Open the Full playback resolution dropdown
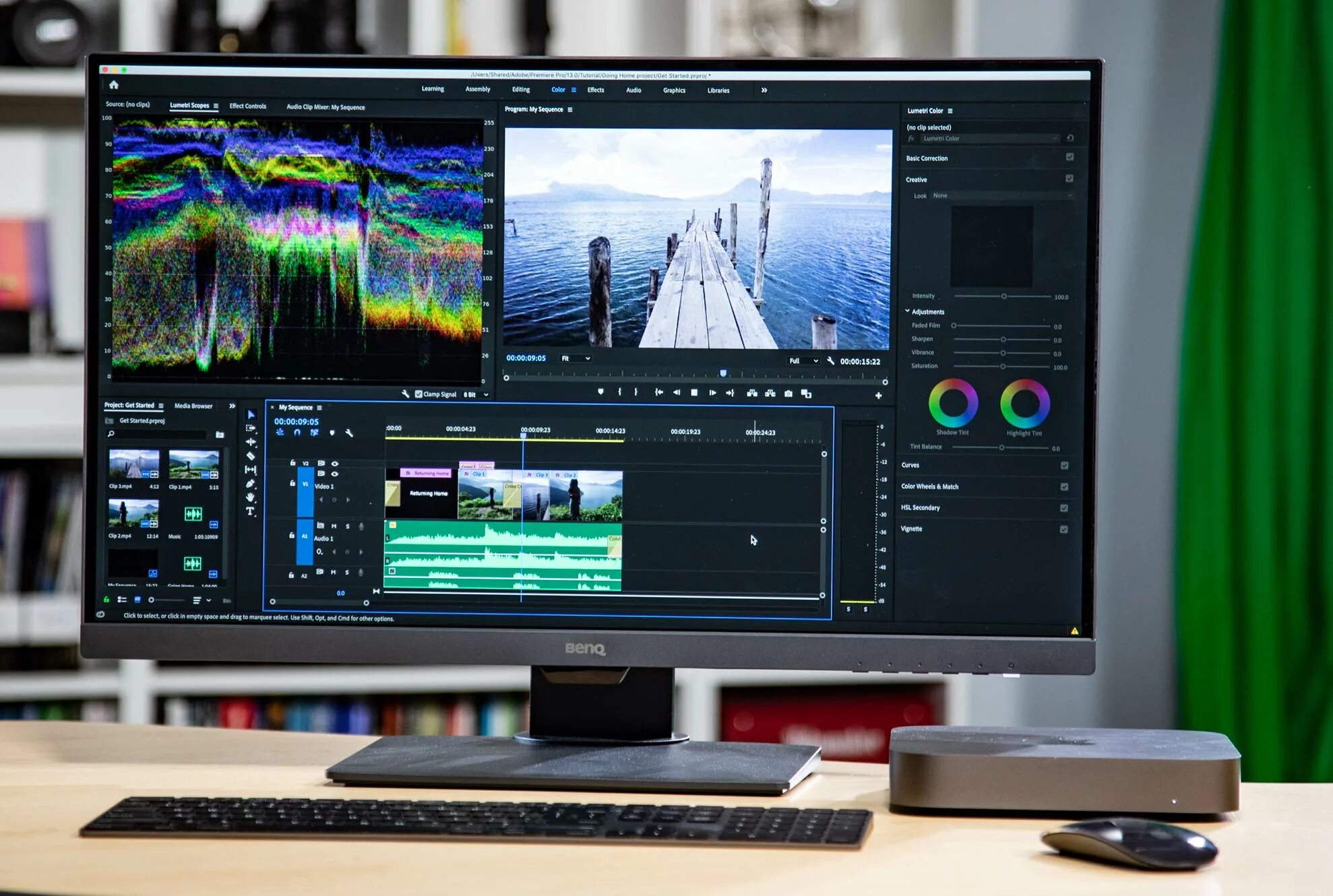The image size is (1333, 896). (x=803, y=361)
